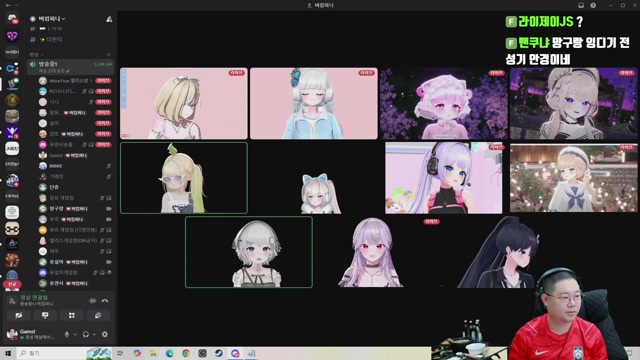Image resolution: width=640 pixels, height=360 pixels.
Task: Collapse the 방송 channel category
Action: [36, 54]
